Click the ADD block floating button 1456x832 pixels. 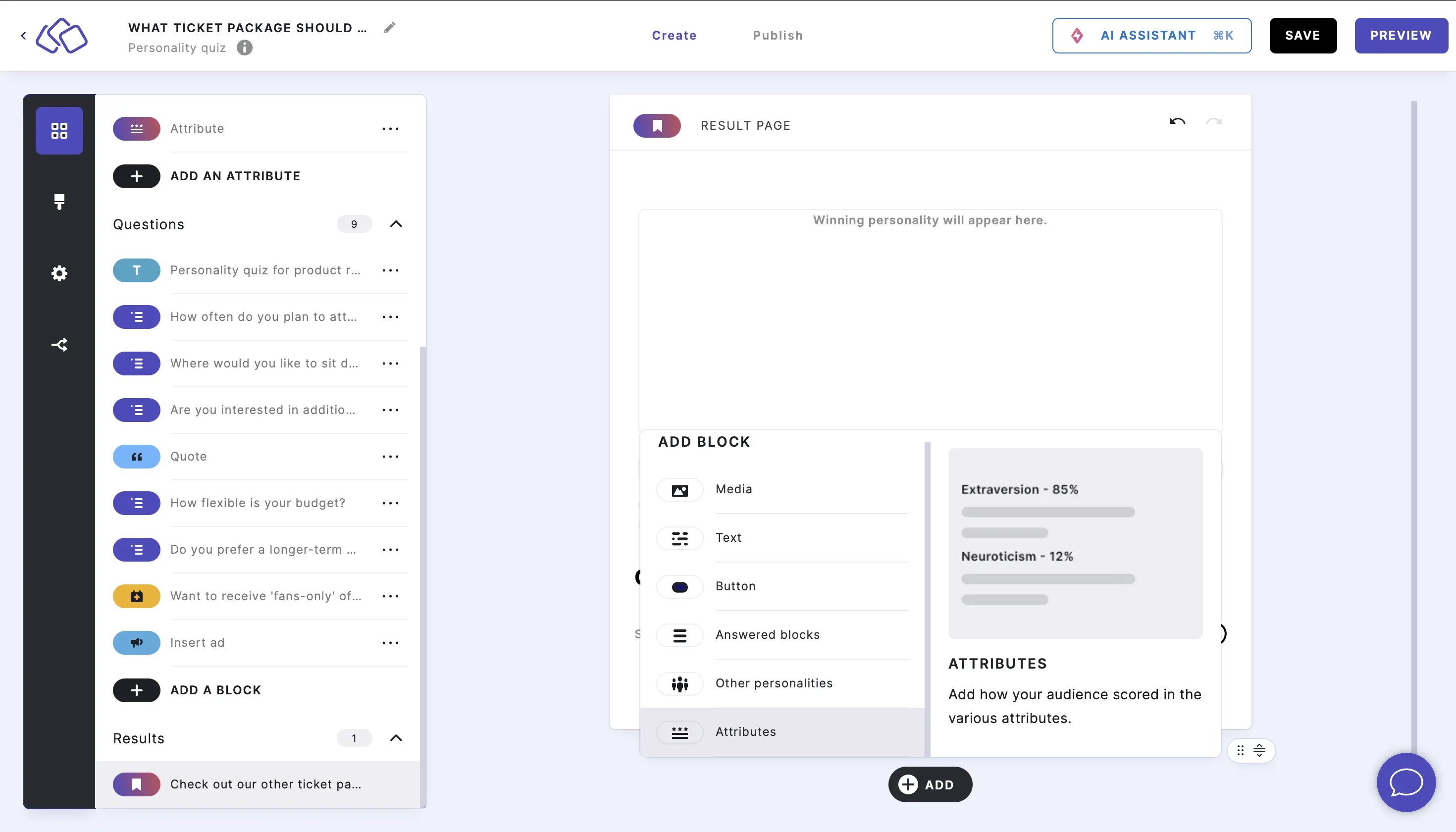point(929,784)
